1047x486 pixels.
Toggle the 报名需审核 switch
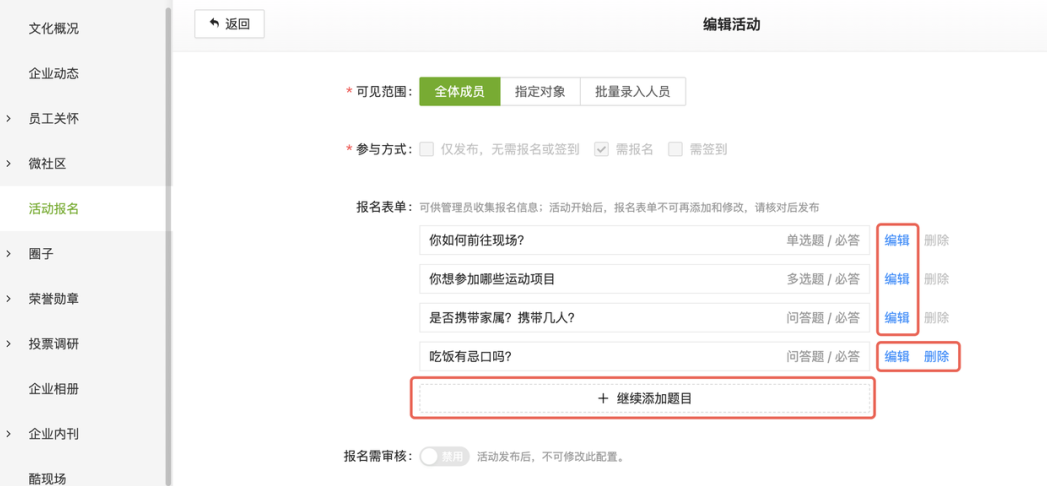click(x=445, y=457)
